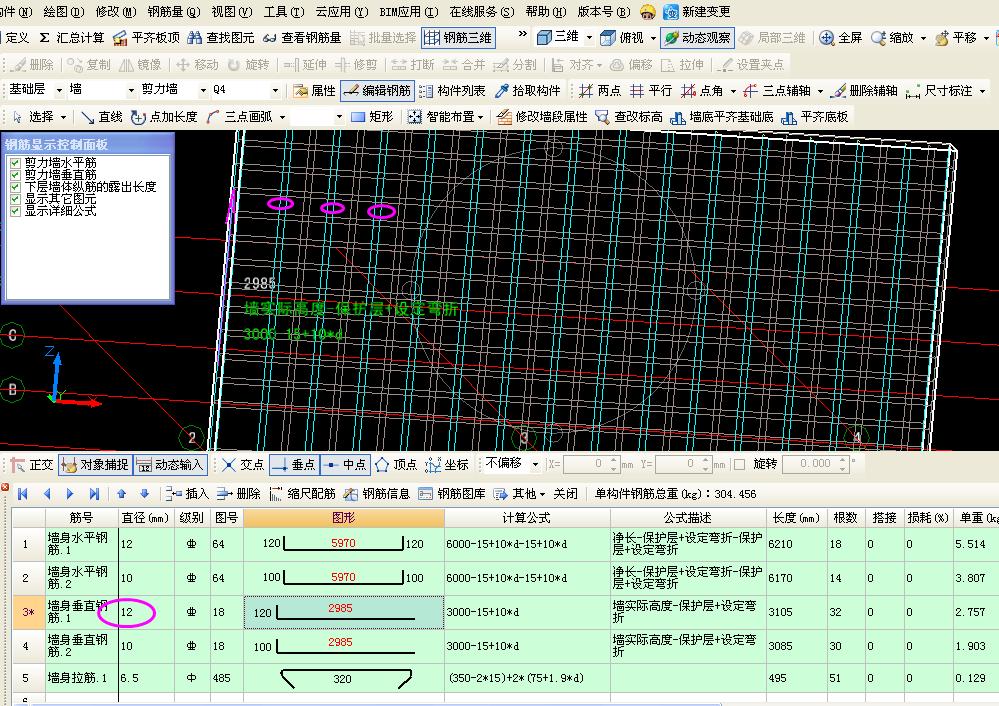Click 平齐底板 tool icon
The width and height of the screenshot is (999, 706).
pos(788,117)
